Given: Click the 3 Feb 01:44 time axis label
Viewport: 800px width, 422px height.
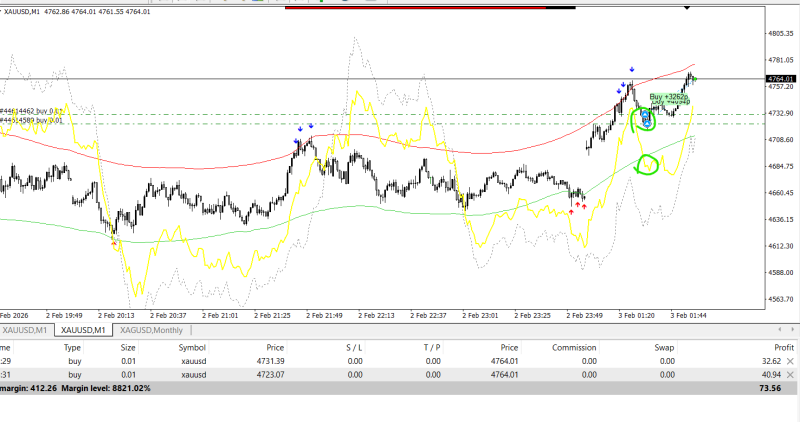Looking at the screenshot, I should click(688, 315).
